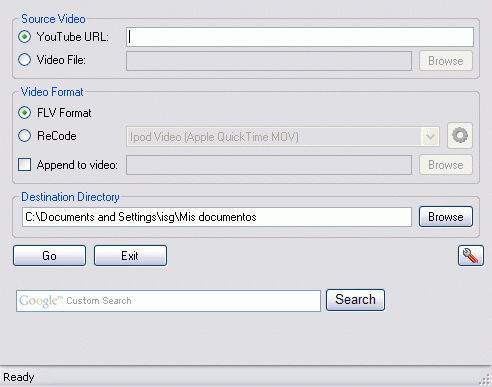Click the window resize grip in status bar

pyautogui.click(x=485, y=380)
